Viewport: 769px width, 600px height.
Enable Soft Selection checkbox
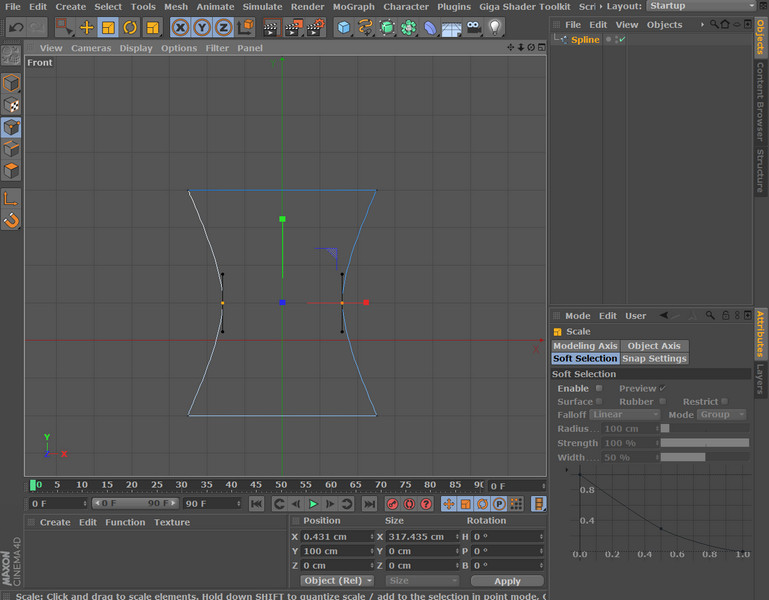pos(599,388)
